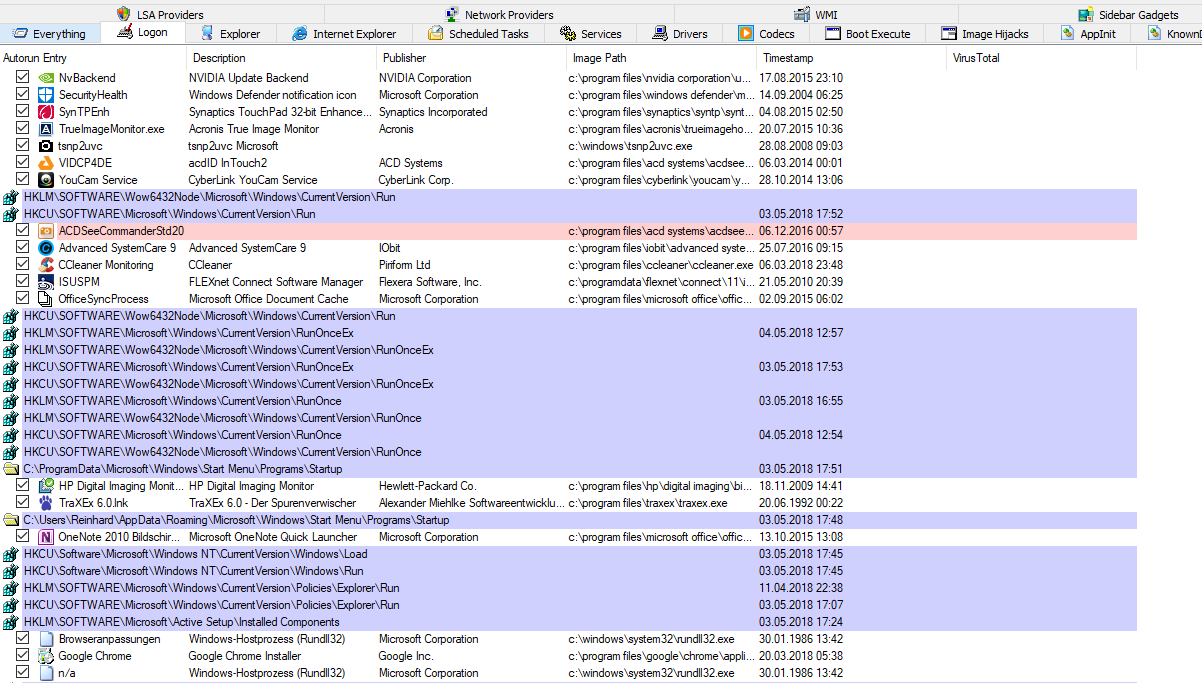1202x683 pixels.
Task: Click the n/a entry file icon
Action: [x=46, y=673]
